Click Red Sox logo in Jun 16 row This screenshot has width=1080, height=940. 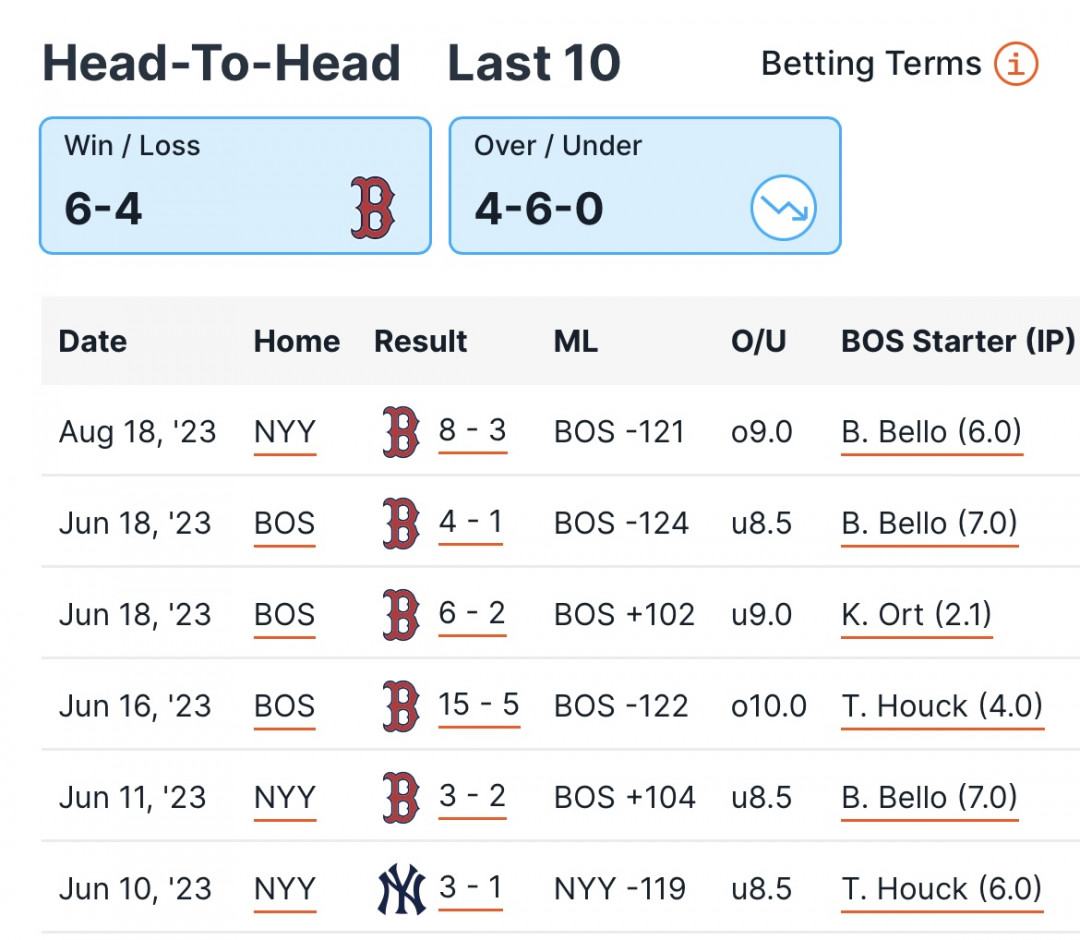point(401,706)
